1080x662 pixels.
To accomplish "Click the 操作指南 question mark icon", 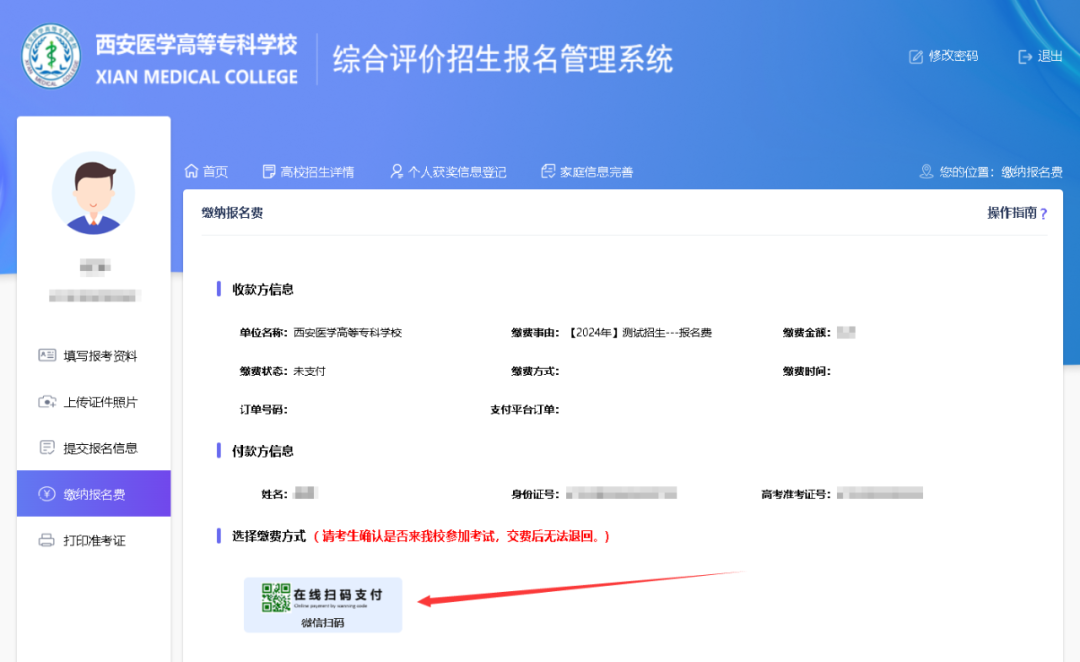I will click(1043, 214).
